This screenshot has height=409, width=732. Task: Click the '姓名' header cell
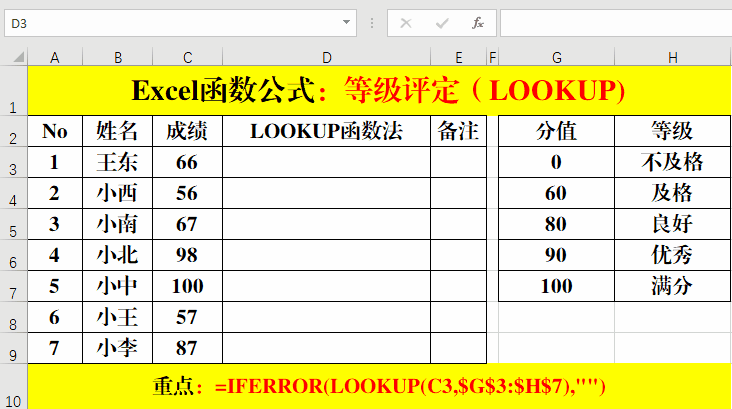(118, 131)
